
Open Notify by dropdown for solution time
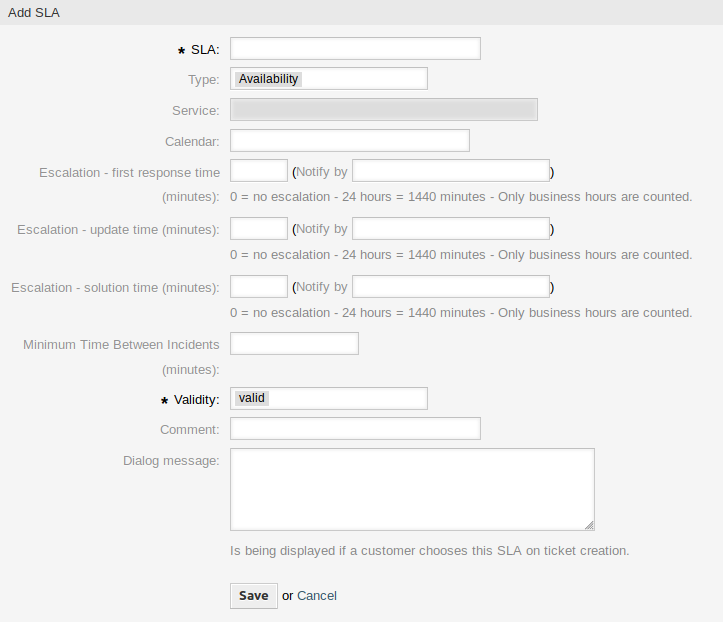[x=450, y=287]
